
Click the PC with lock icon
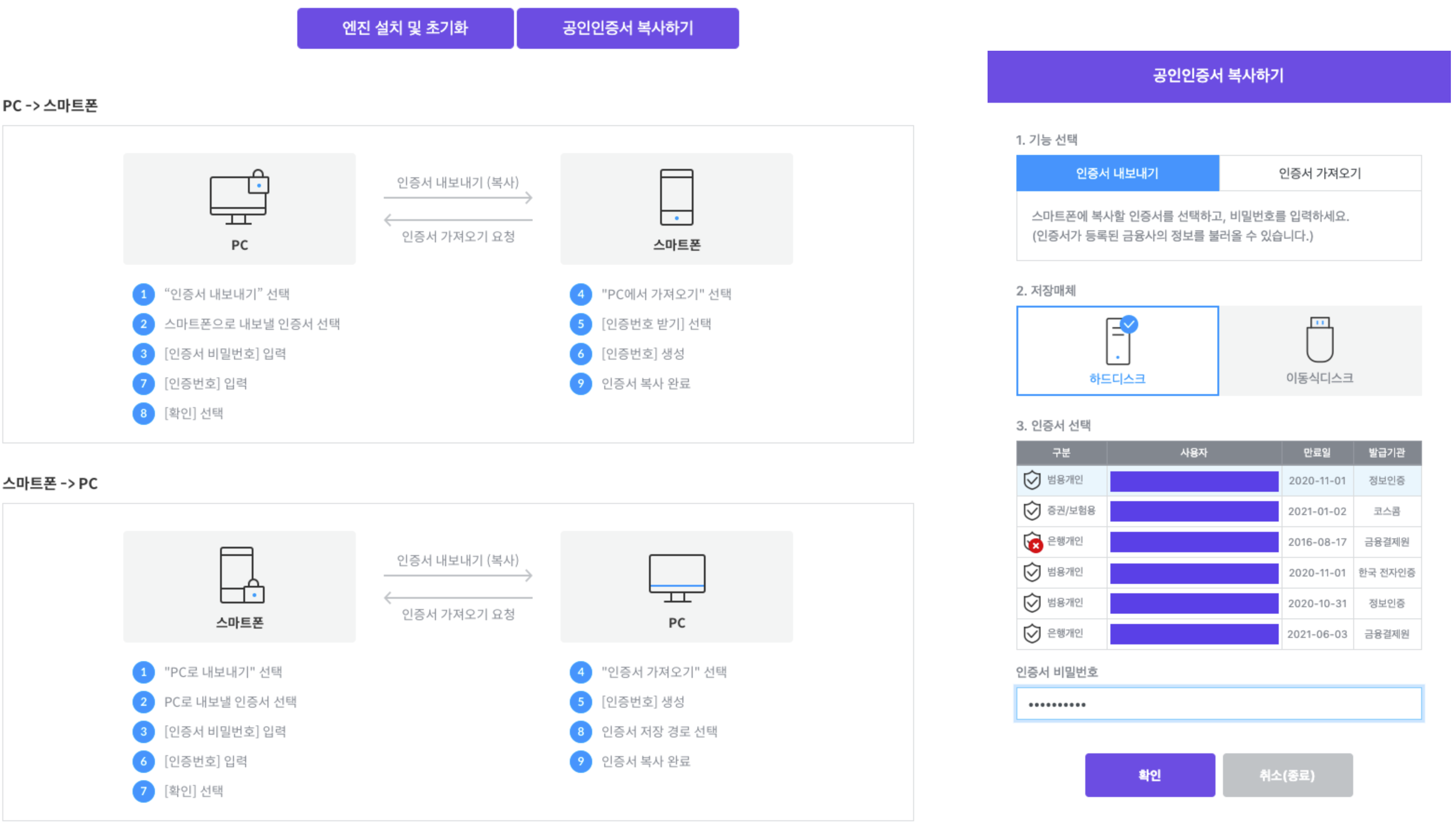click(239, 197)
